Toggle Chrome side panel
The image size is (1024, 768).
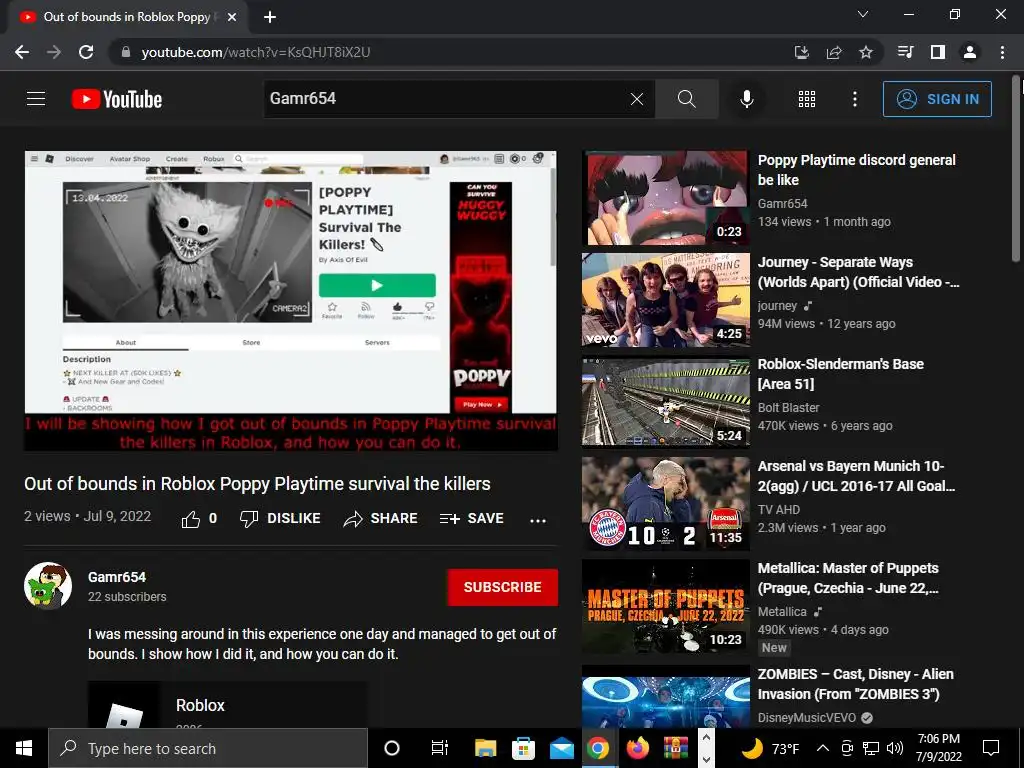(937, 52)
